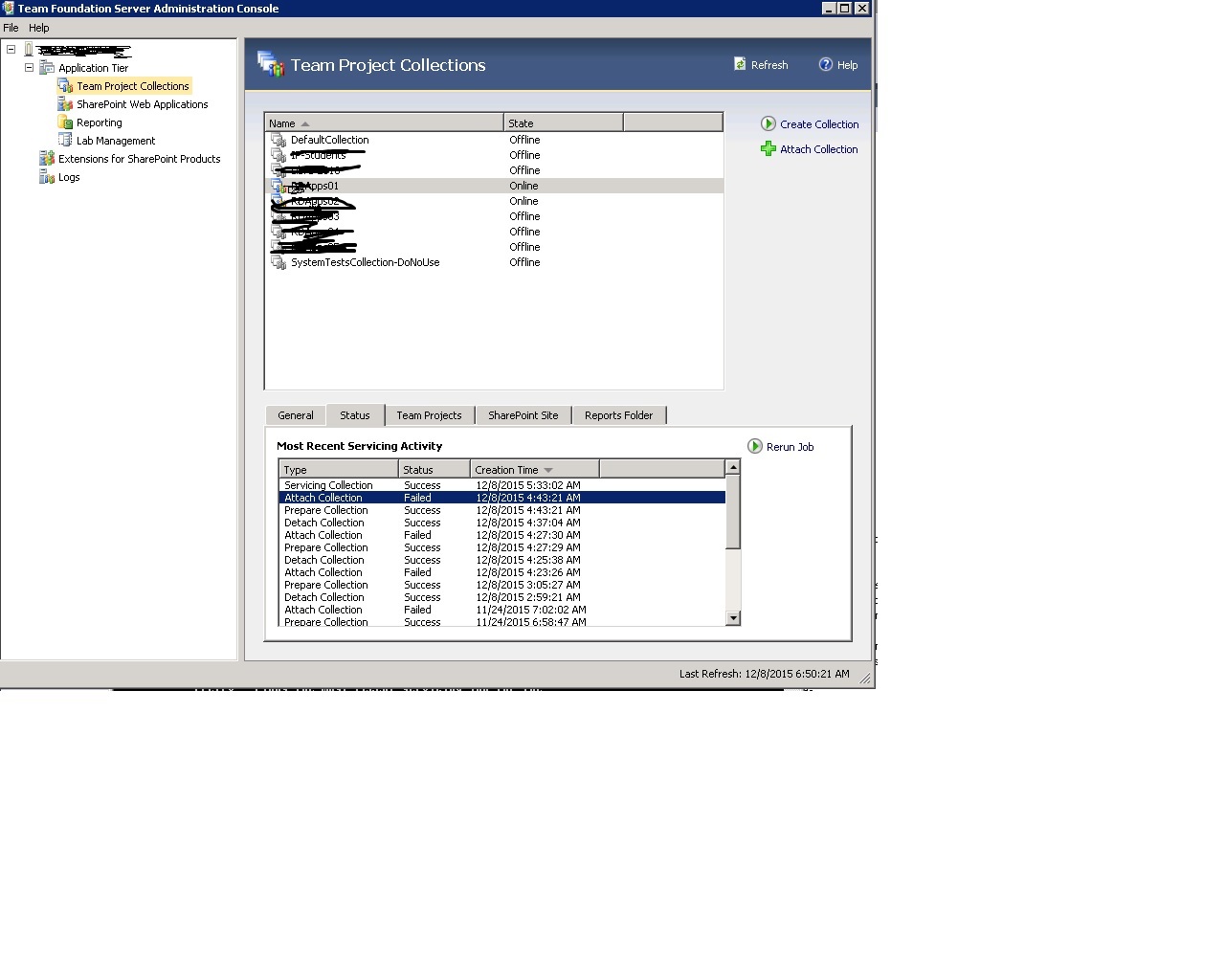The height and width of the screenshot is (980, 1225).
Task: Select Attach Collection row at 4:27:30 AM
Action: coord(502,535)
